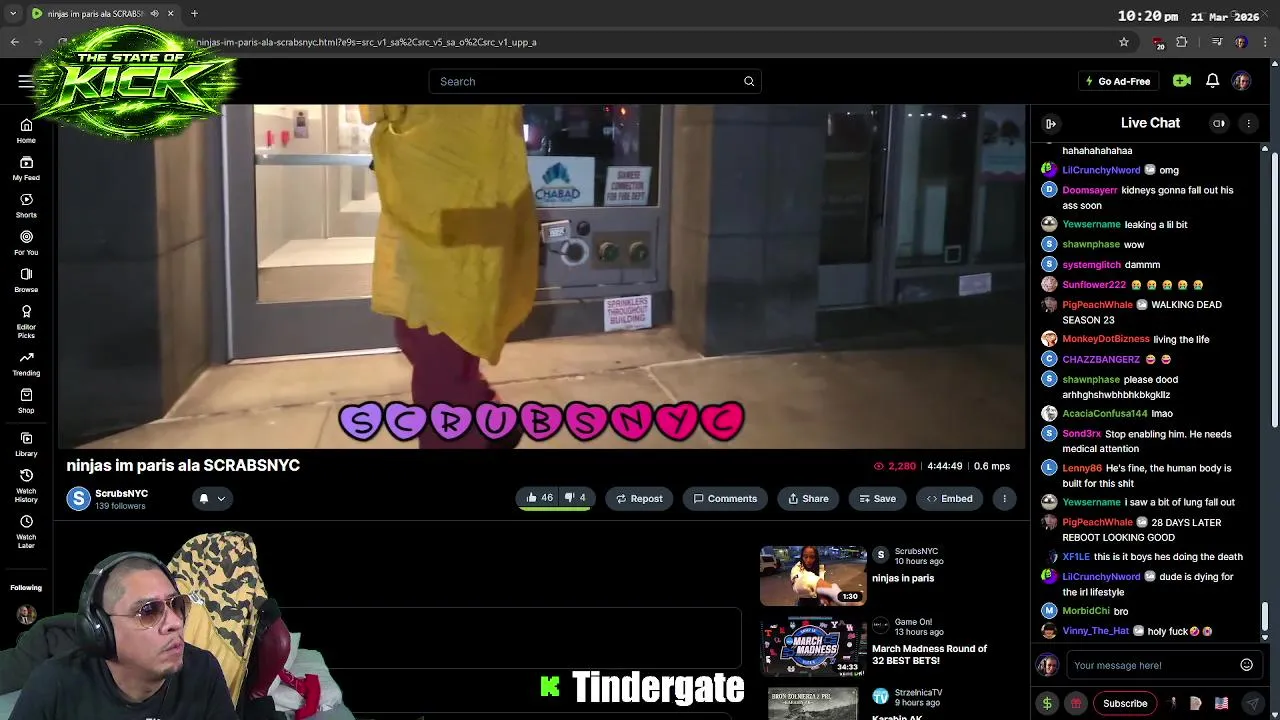Insert the American flag emote
The width and height of the screenshot is (1280, 720).
coord(1221,703)
